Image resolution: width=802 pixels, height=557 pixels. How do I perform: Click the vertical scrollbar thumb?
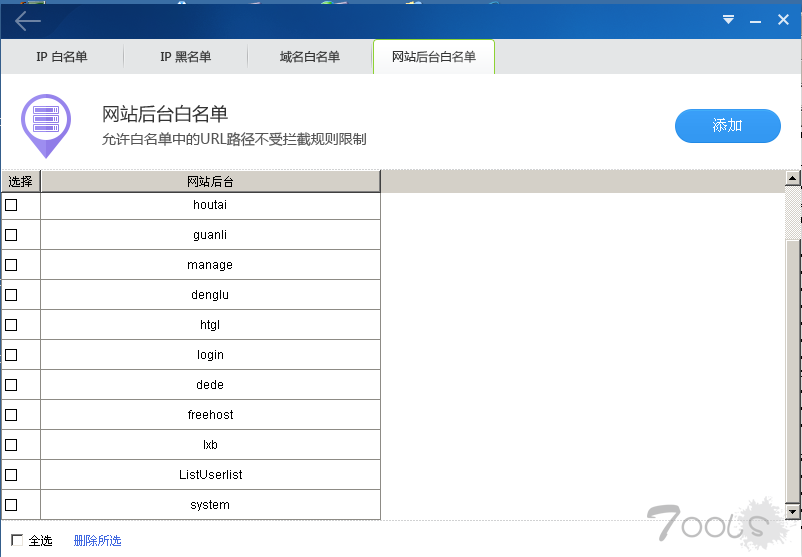tap(793, 371)
